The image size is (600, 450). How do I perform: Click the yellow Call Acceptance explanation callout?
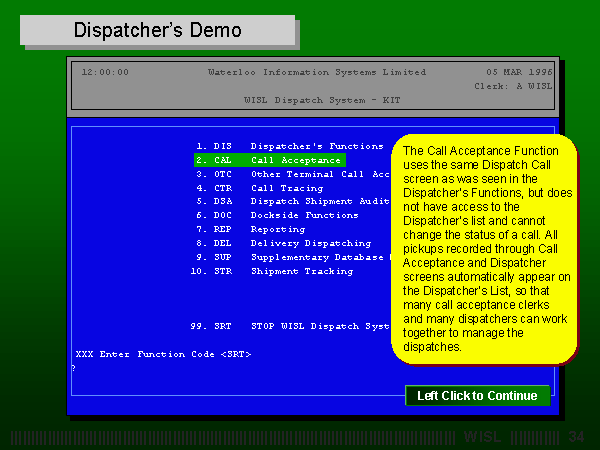click(484, 249)
